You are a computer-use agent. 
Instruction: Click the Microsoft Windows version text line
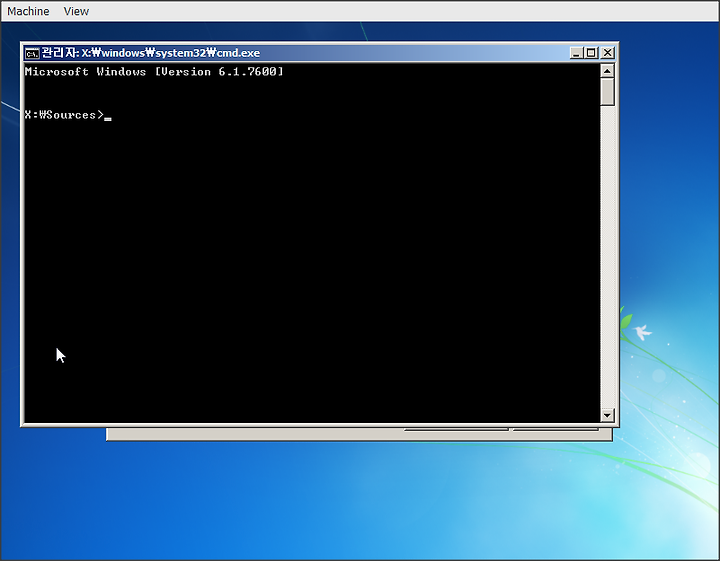[x=154, y=72]
